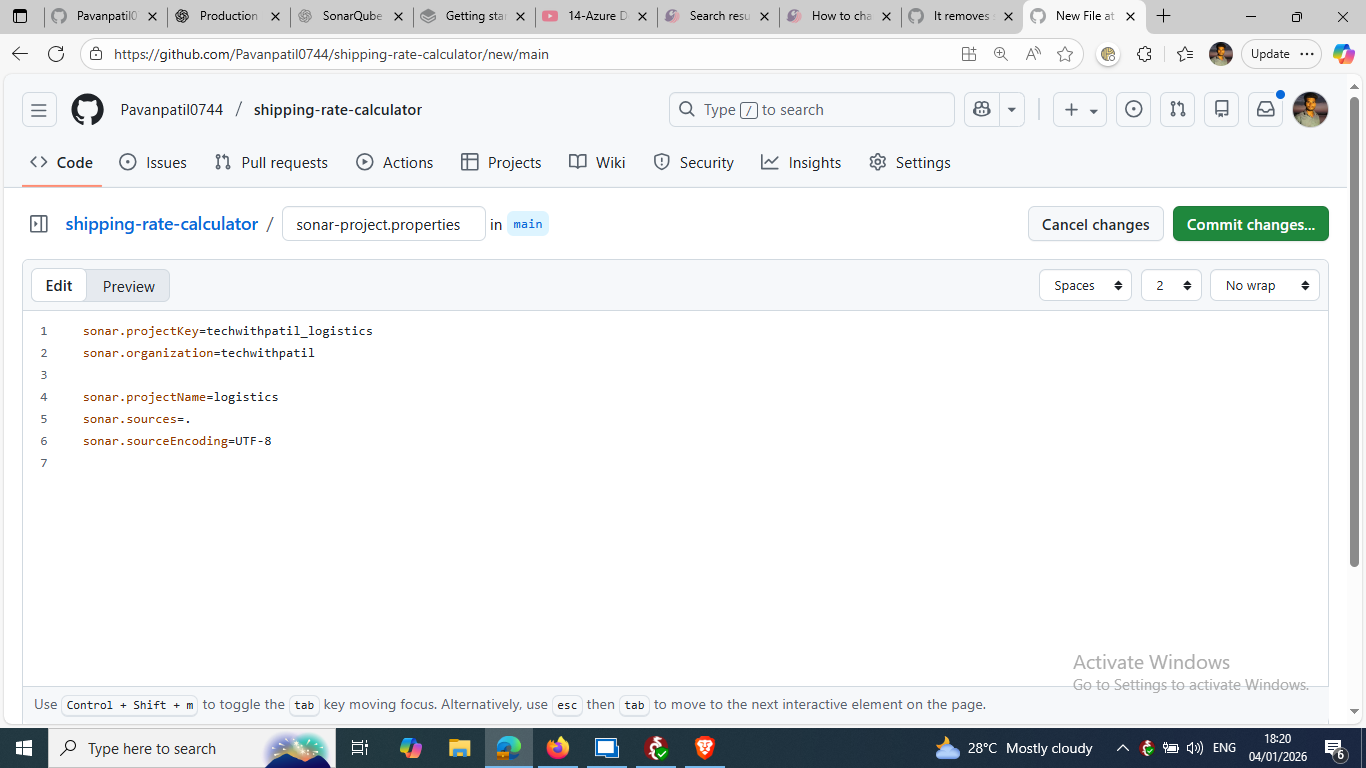The width and height of the screenshot is (1366, 768).
Task: Click the sonar-project.properties filename field
Action: (x=383, y=224)
